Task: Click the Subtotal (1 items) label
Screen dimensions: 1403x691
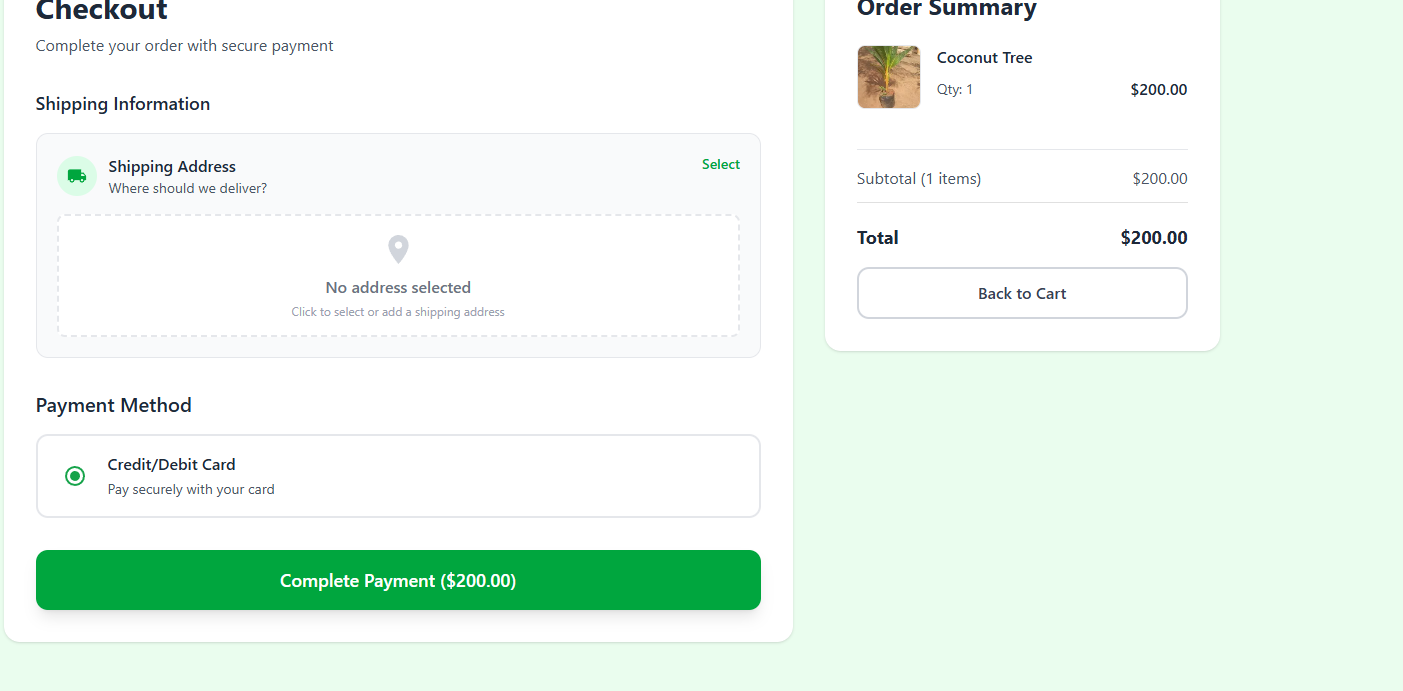Action: click(x=919, y=179)
